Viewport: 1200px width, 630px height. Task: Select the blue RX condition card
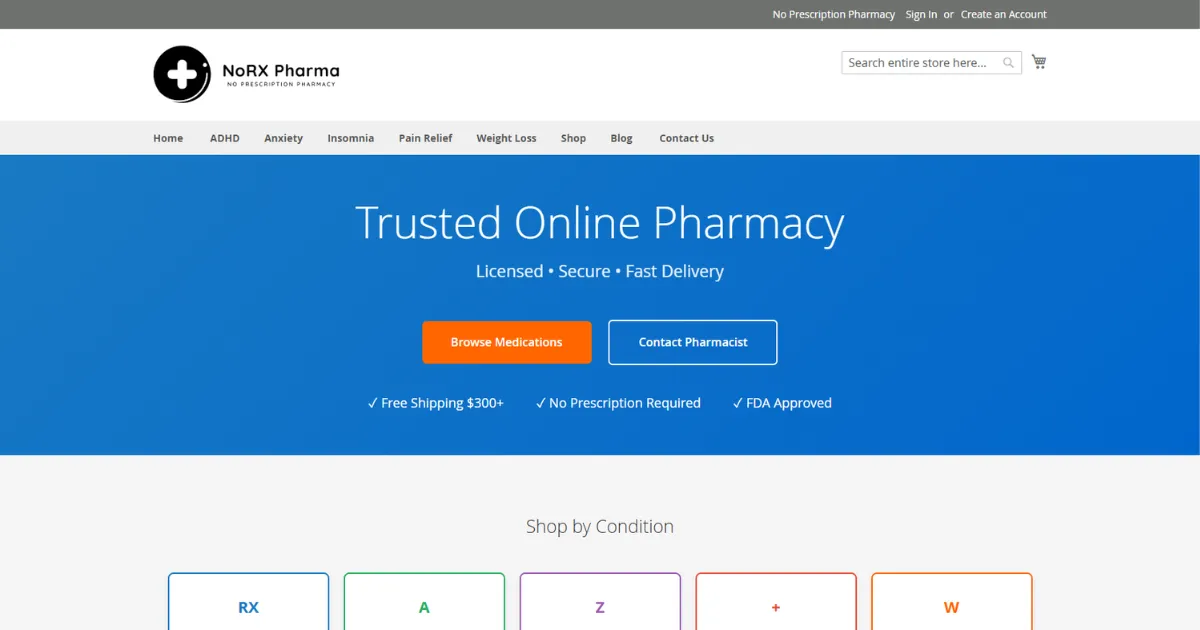pos(248,603)
